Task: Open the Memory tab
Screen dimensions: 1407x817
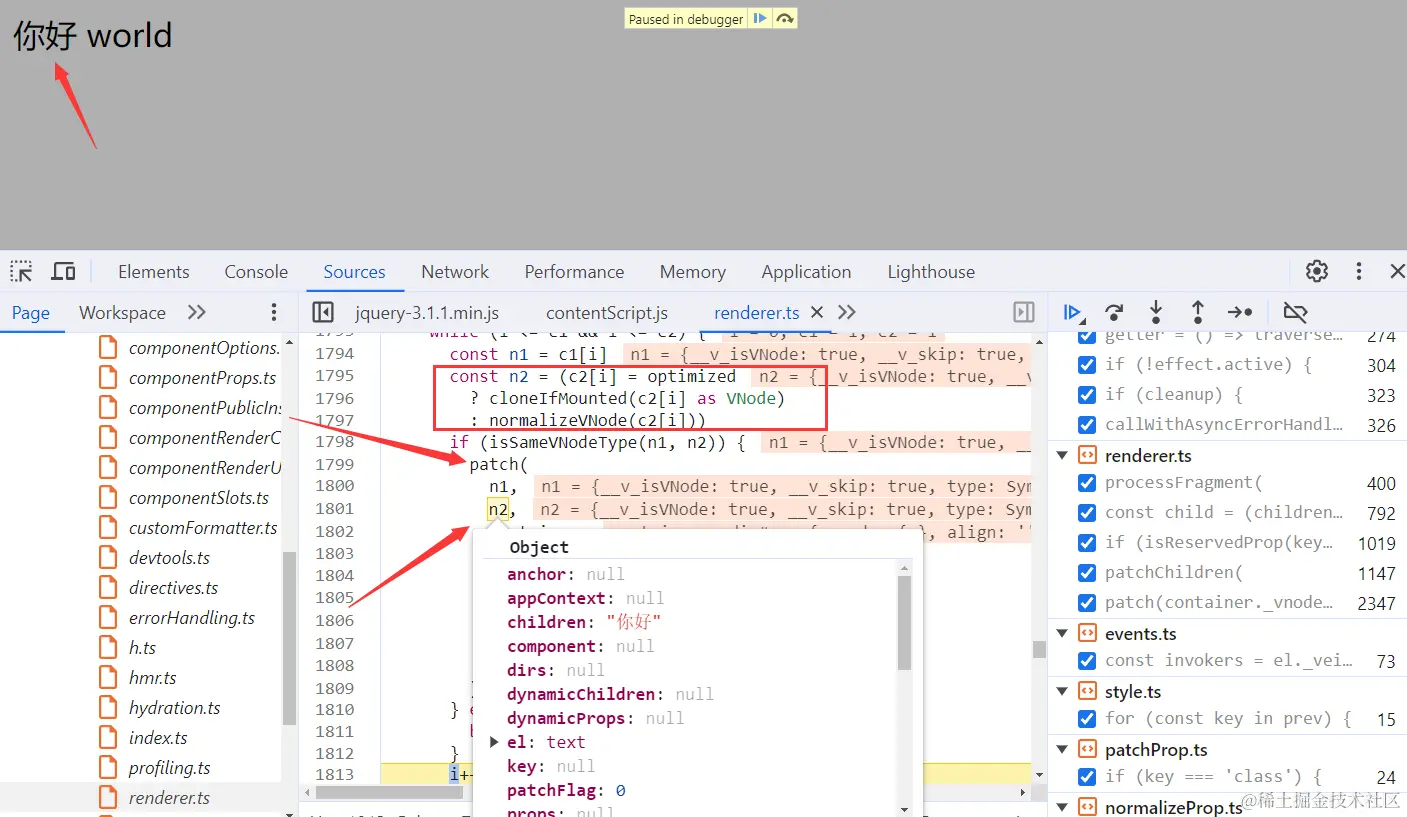Action: coord(692,271)
